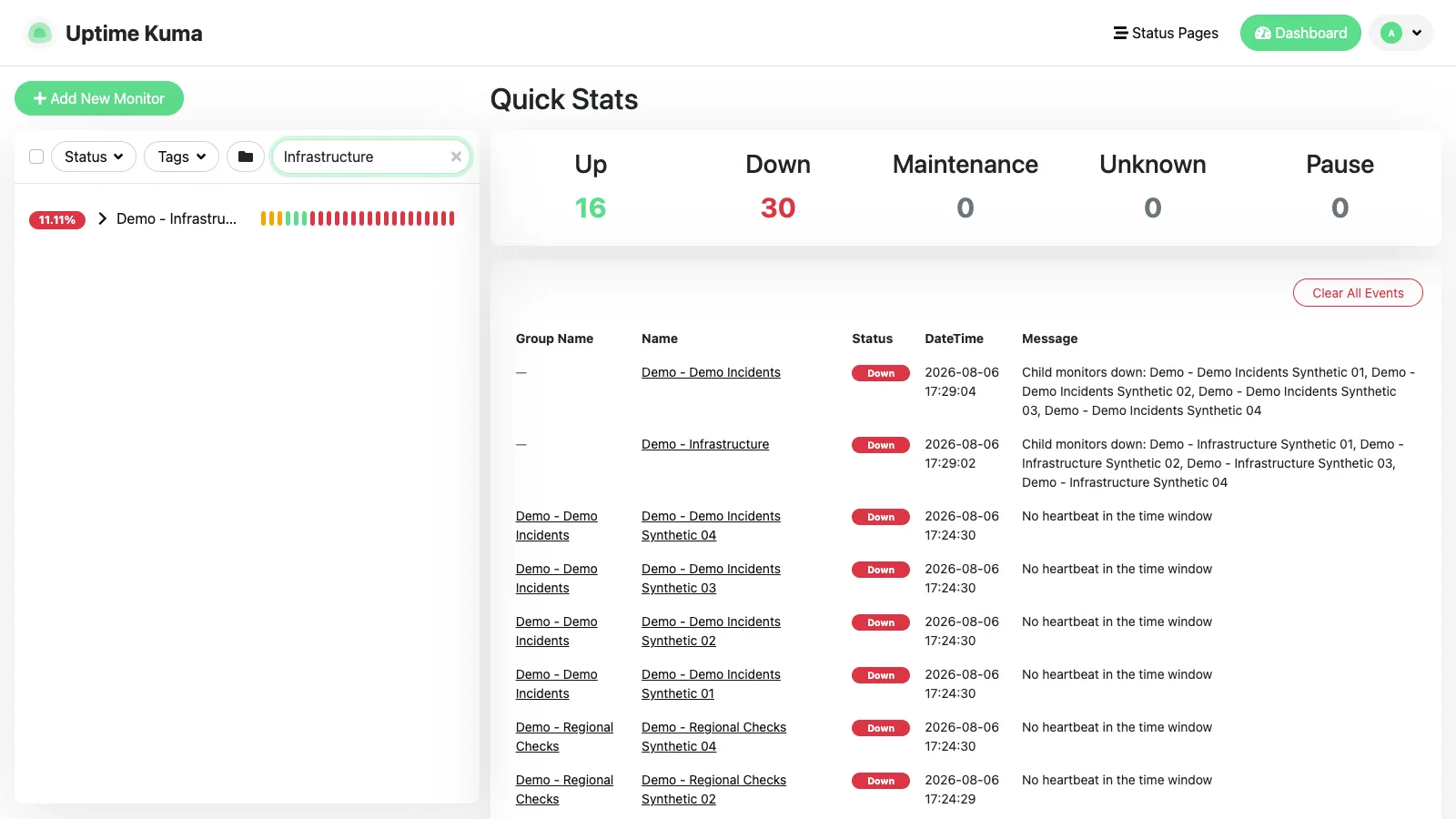Viewport: 1456px width, 819px height.
Task: Click the Group Name column header
Action: (554, 339)
